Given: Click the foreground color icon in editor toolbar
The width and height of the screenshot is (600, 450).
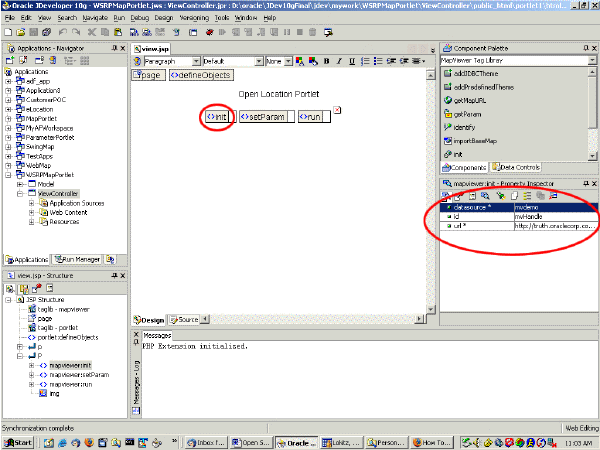Looking at the screenshot, I should pyautogui.click(x=300, y=61).
